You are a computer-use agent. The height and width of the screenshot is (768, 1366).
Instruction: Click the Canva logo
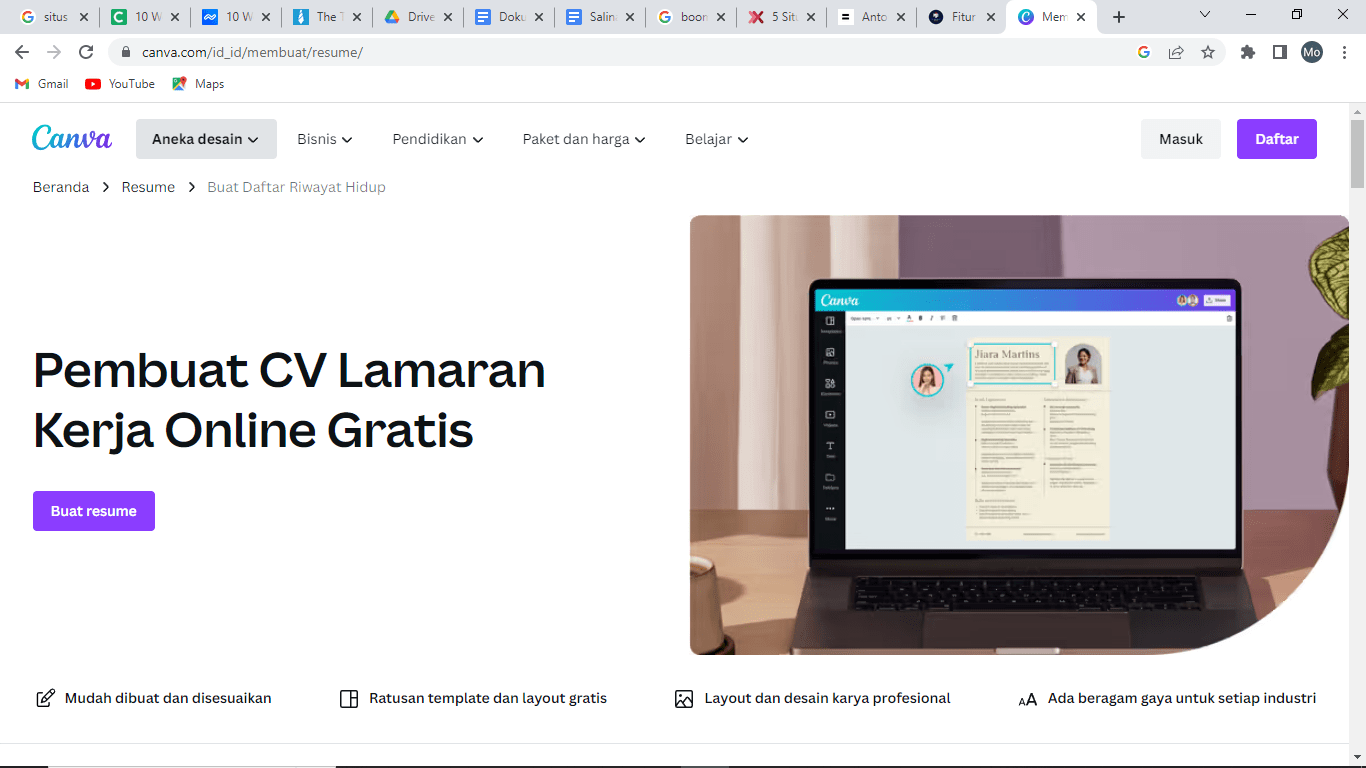click(x=71, y=139)
